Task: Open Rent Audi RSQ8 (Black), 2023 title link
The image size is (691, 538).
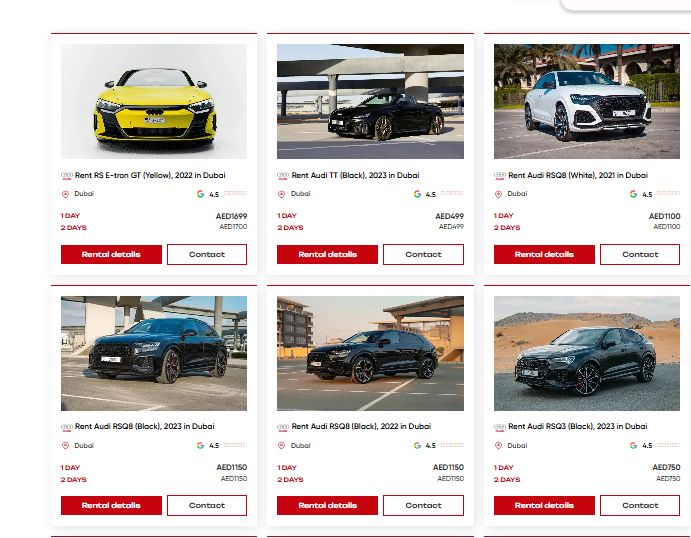Action: [x=145, y=427]
